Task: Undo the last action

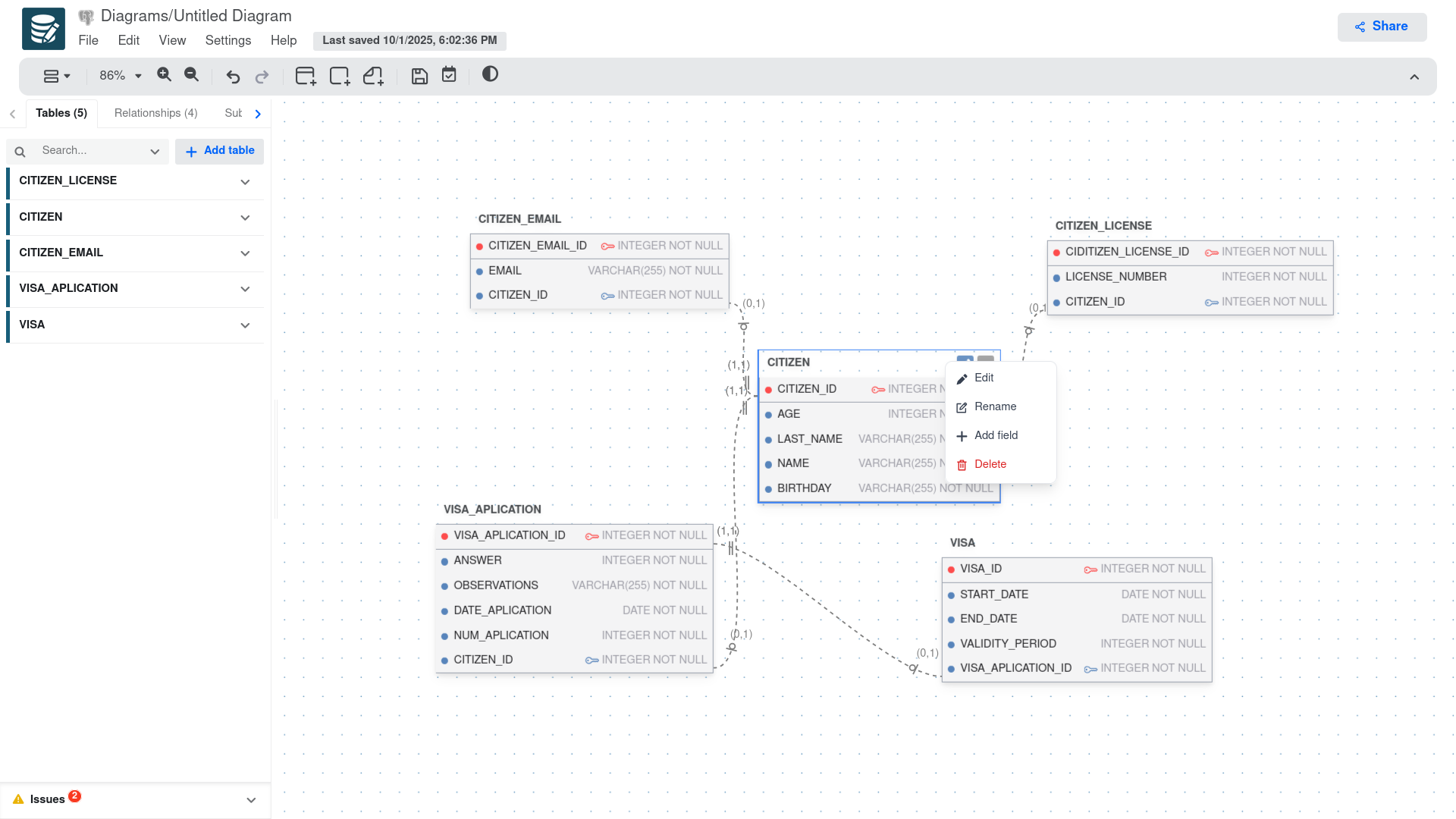Action: coord(233,77)
